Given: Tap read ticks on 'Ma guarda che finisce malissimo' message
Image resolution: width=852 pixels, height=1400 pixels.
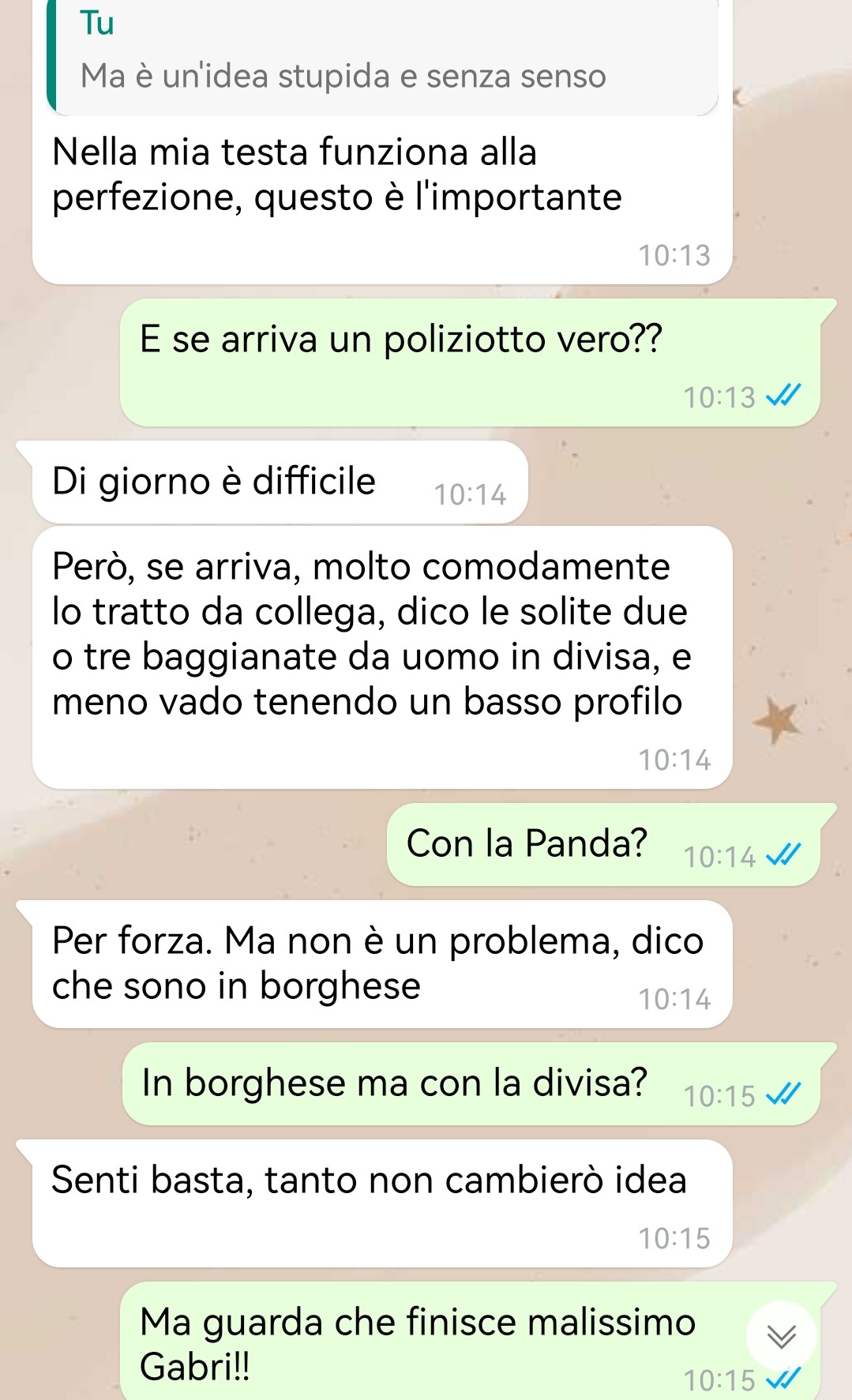Looking at the screenshot, I should coord(784,1379).
